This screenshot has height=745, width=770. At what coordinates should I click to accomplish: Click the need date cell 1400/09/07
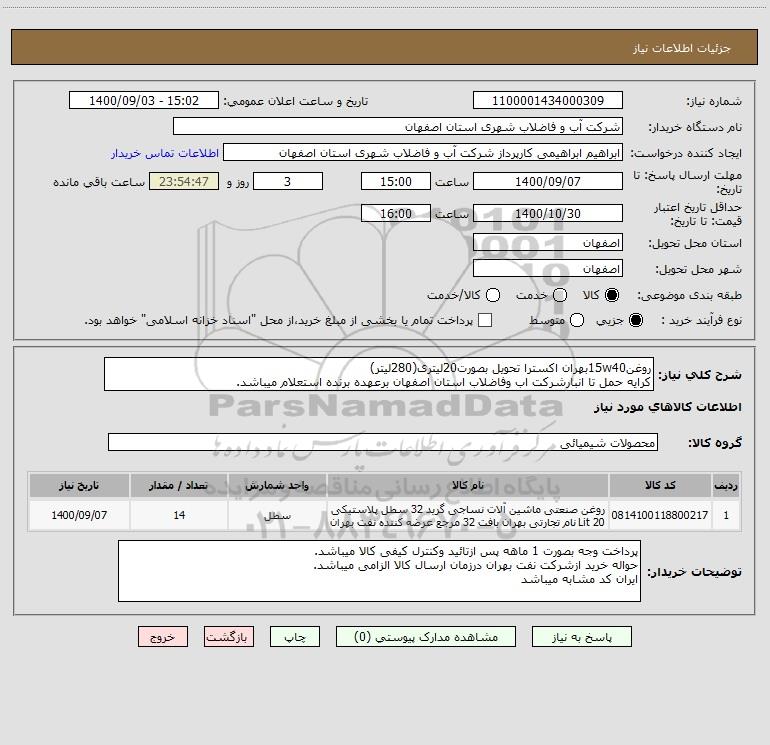click(79, 515)
